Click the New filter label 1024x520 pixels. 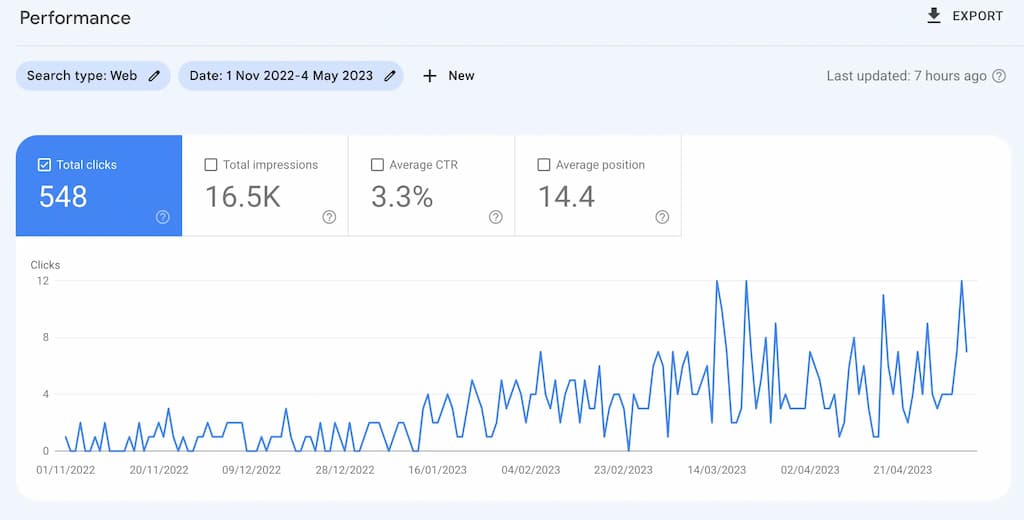461,76
